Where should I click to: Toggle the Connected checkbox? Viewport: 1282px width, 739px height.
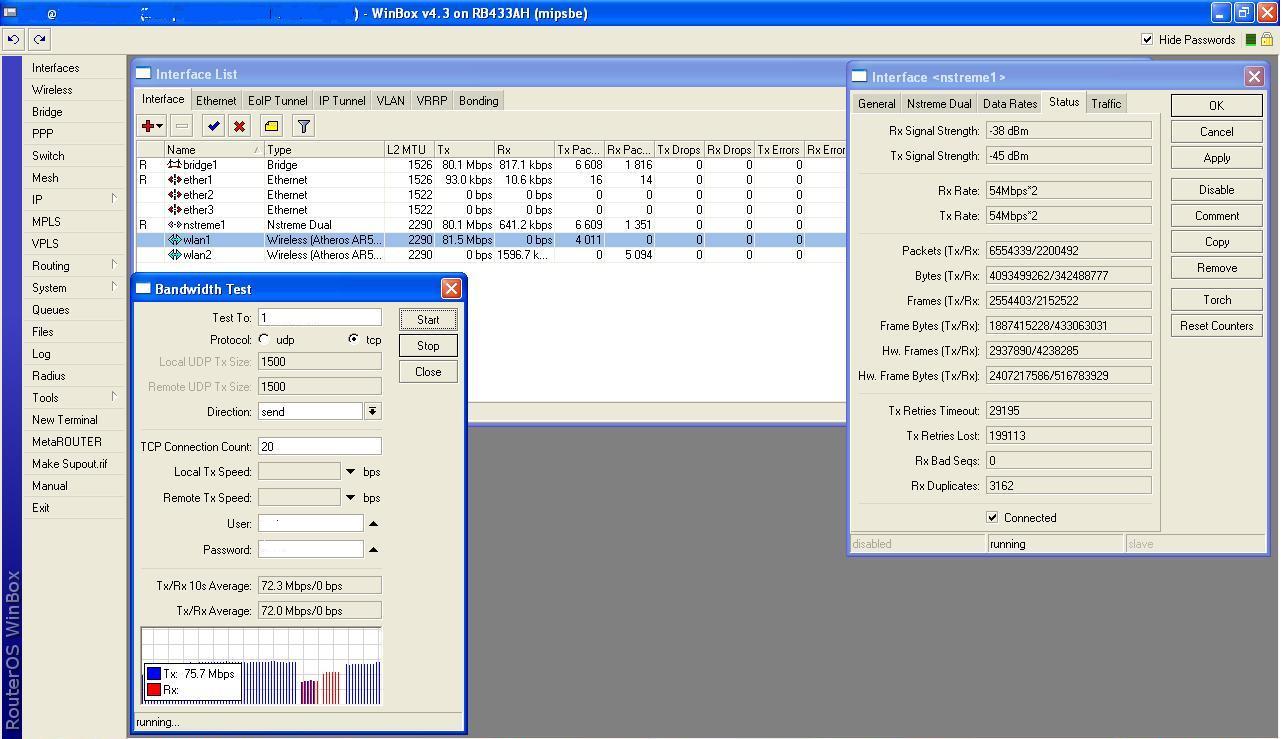[992, 518]
